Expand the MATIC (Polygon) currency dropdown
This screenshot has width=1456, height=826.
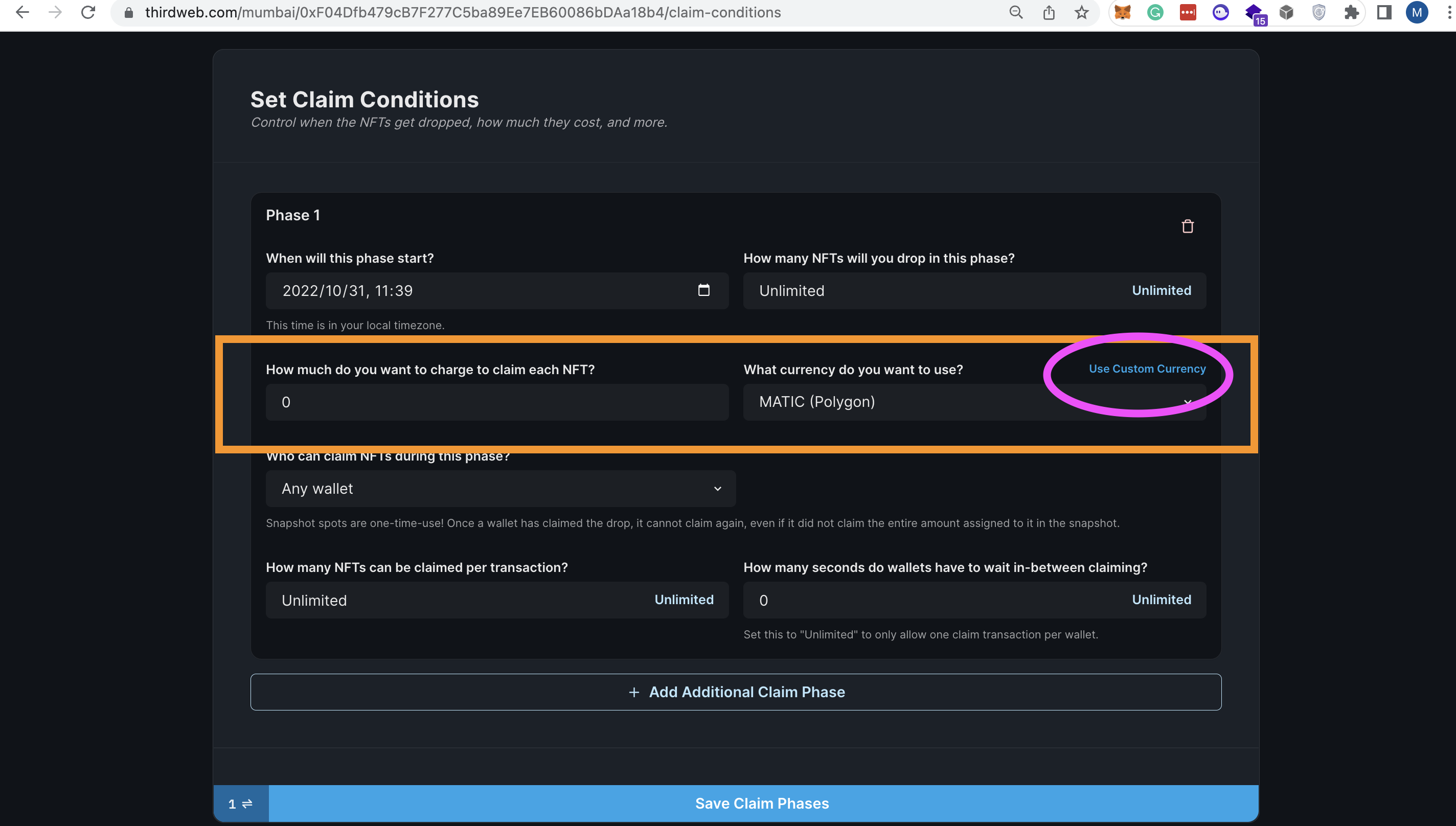pyautogui.click(x=974, y=402)
